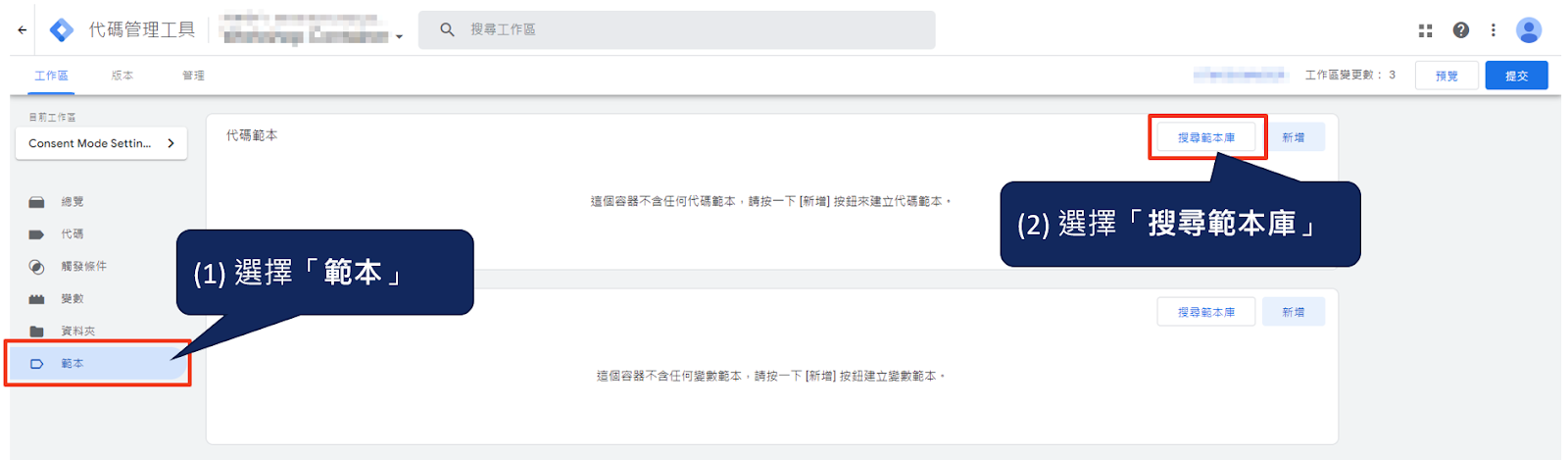Click the 搜尋工作區 search field
This screenshot has width=1568, height=460.
(x=676, y=30)
